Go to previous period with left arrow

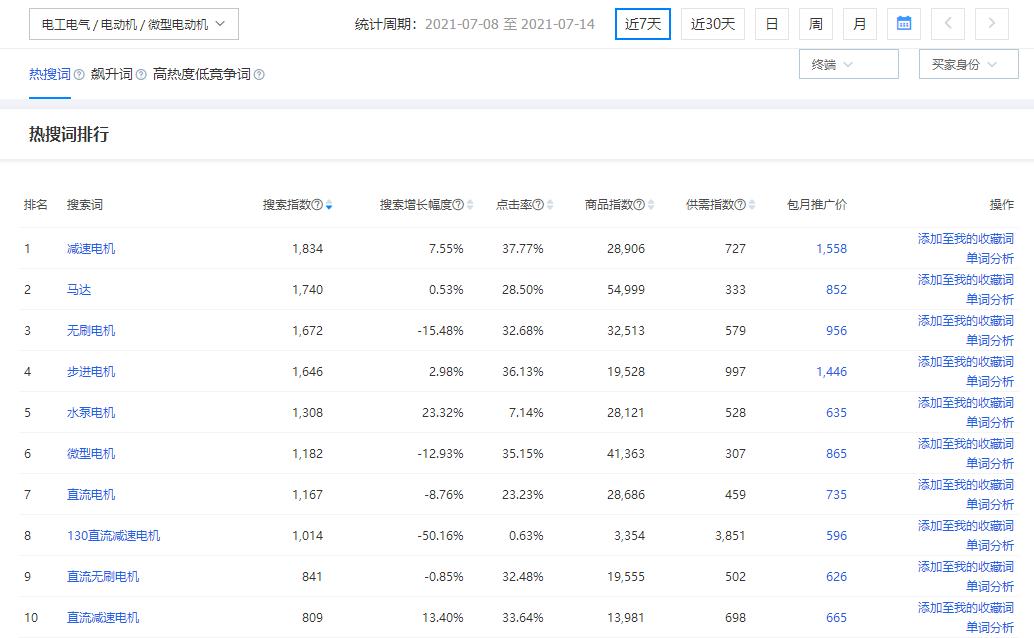tap(947, 24)
